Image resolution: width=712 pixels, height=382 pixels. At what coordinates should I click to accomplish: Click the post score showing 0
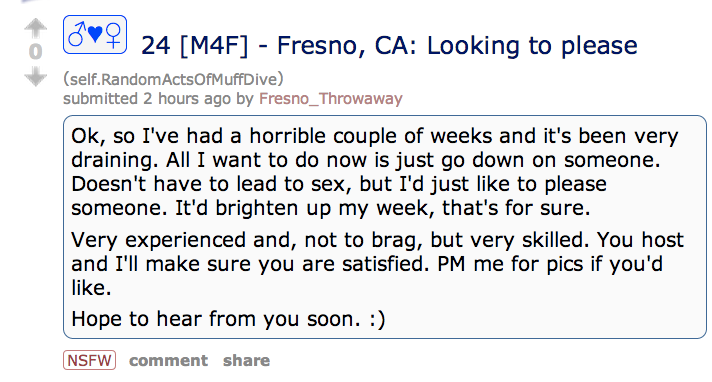click(35, 52)
